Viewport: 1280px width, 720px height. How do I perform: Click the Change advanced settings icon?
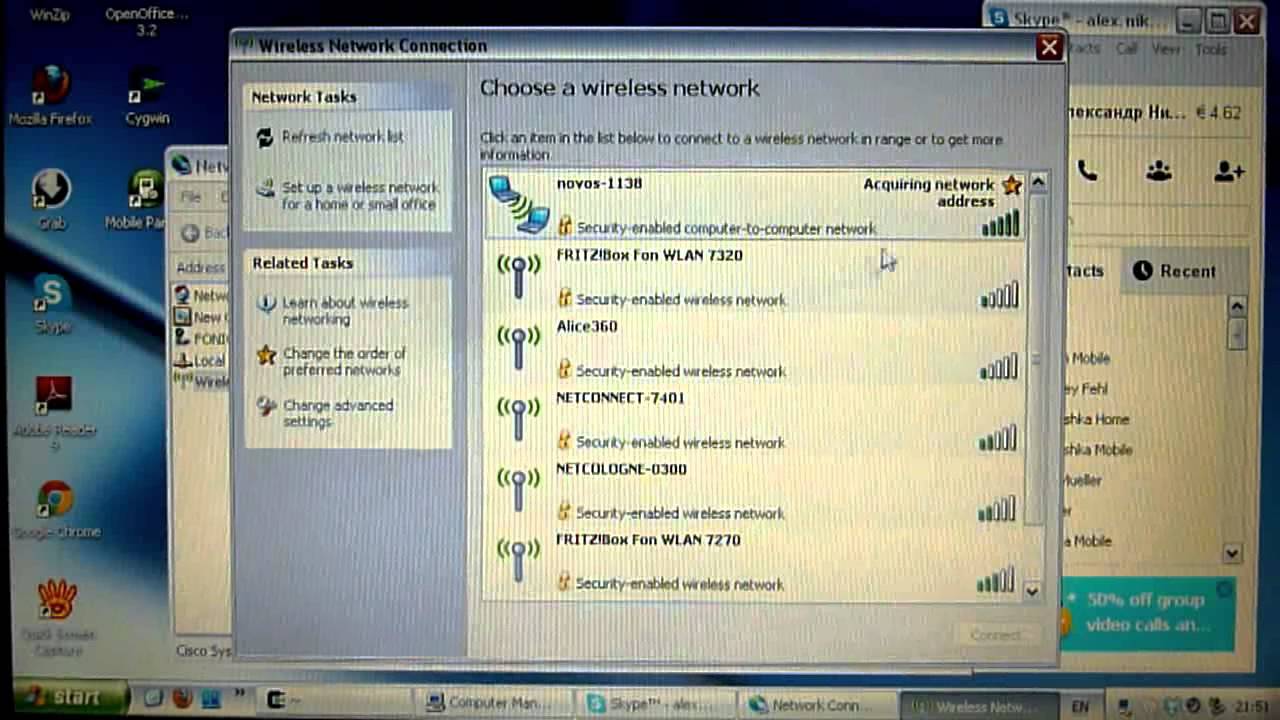[266, 406]
